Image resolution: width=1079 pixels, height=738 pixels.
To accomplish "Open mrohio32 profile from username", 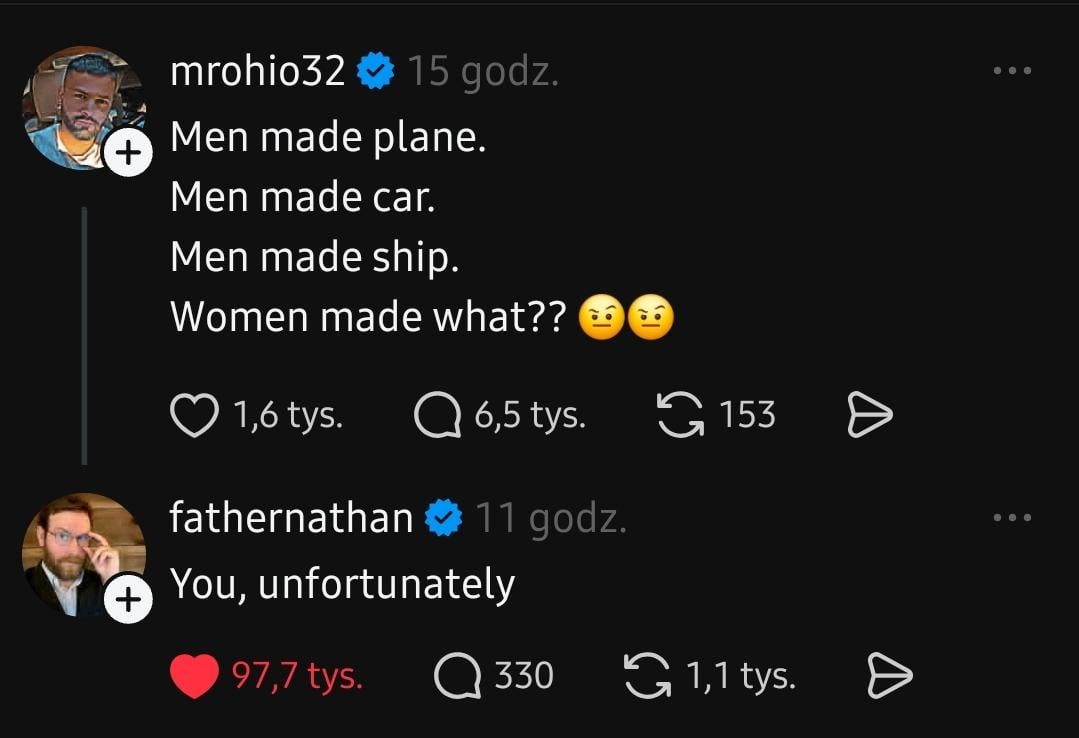I will coord(258,71).
